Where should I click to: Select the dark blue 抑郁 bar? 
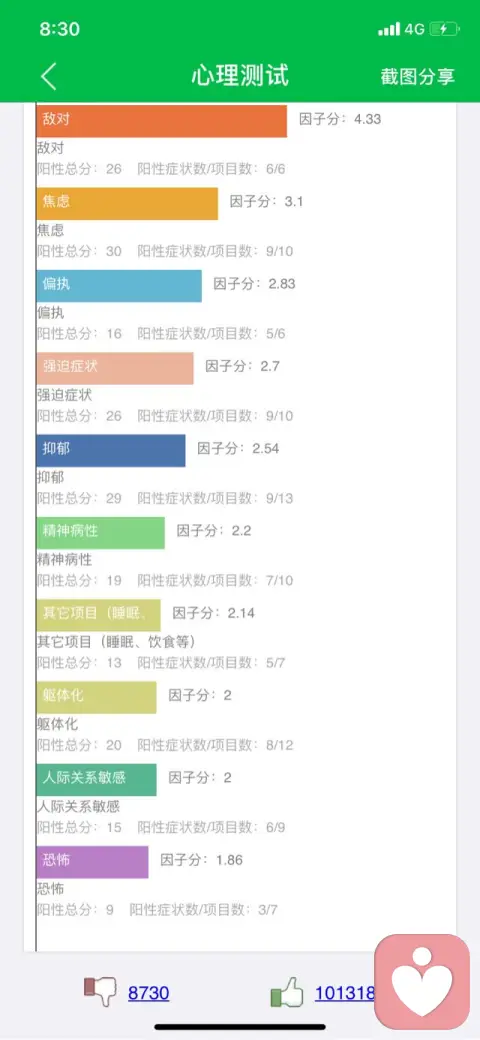(x=111, y=450)
